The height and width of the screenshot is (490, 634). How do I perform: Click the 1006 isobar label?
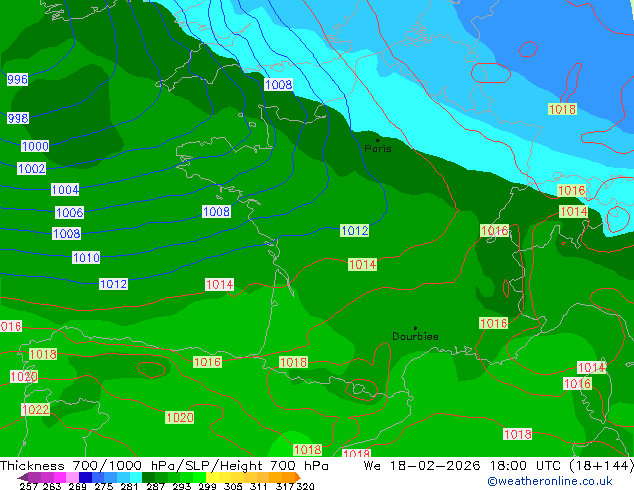[x=70, y=212]
